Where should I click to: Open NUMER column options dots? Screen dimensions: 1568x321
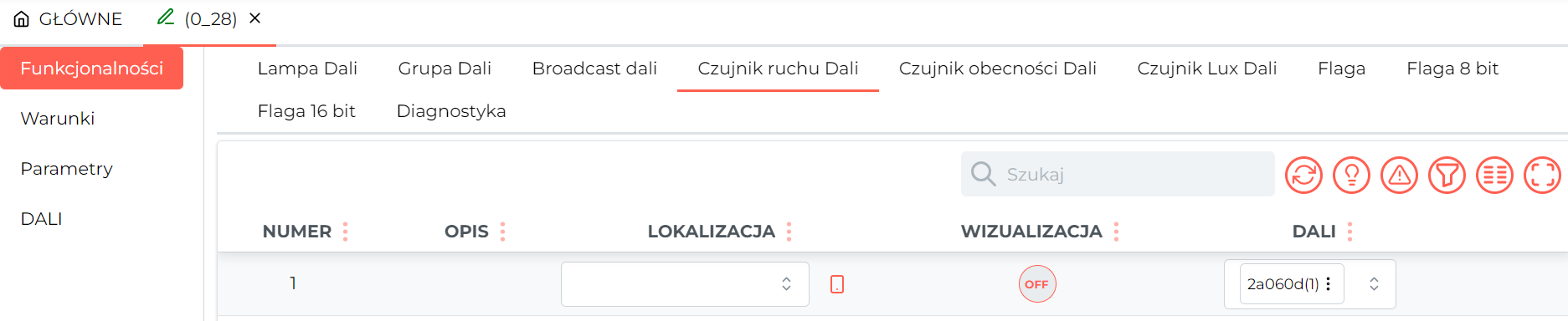[345, 232]
